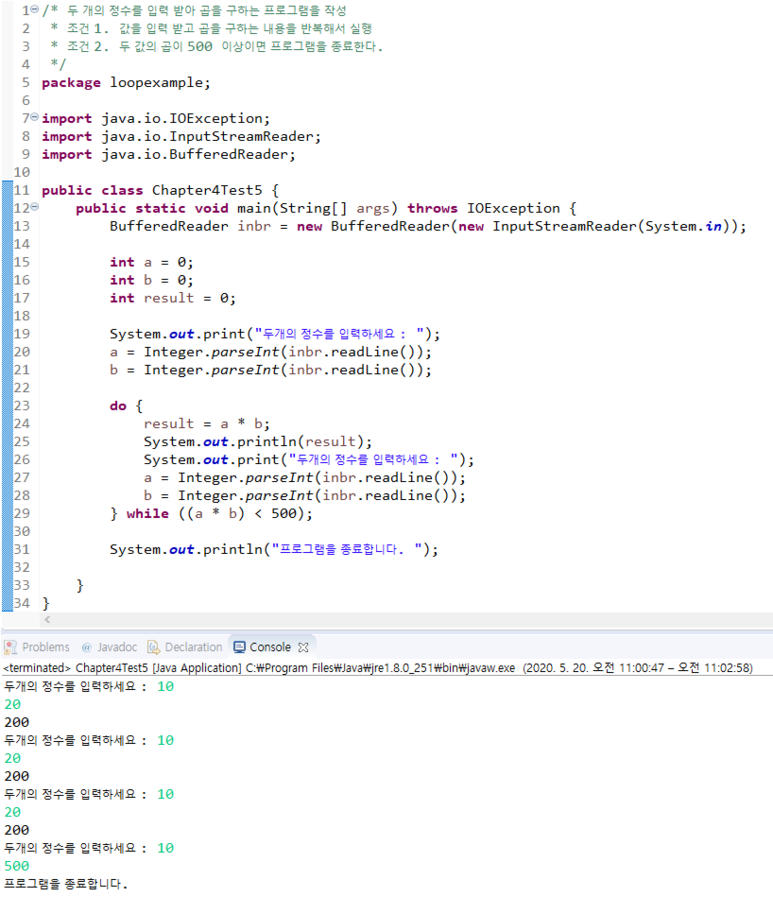
Task: Click the 'throws IOException' clause on line 12
Action: coord(483,208)
